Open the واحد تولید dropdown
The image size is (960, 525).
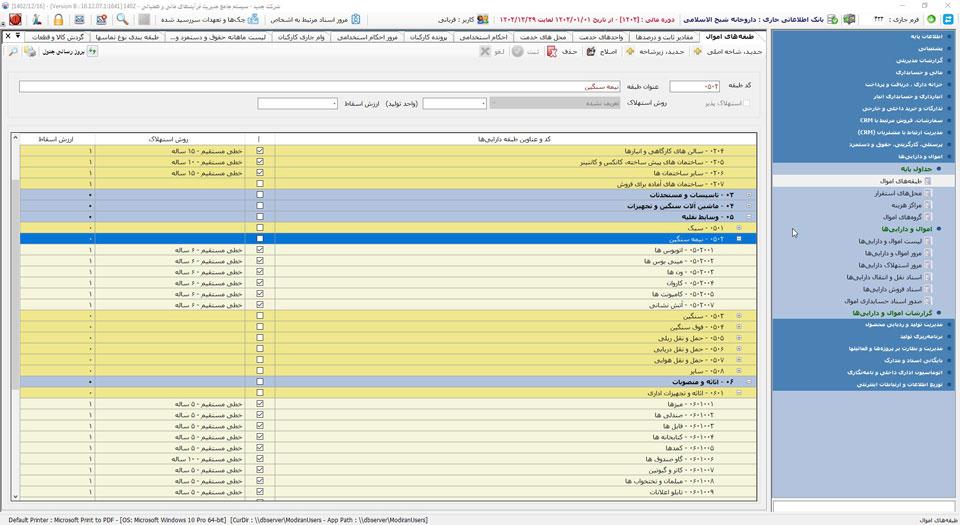coord(454,103)
